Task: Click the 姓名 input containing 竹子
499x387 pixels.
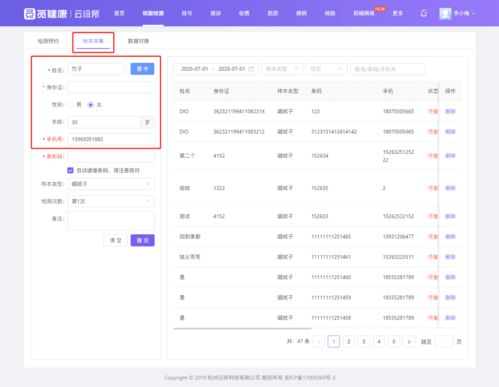Action: click(96, 69)
